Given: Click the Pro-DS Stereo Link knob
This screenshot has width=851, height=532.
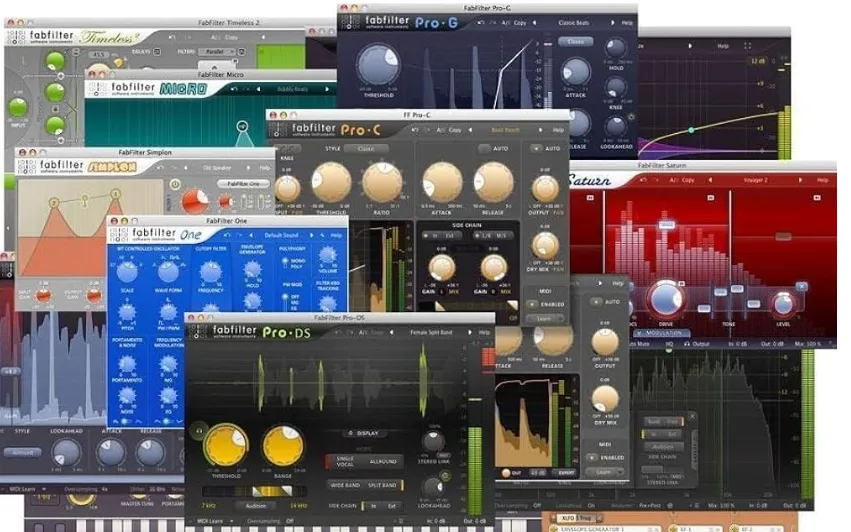Looking at the screenshot, I should pos(433,443).
